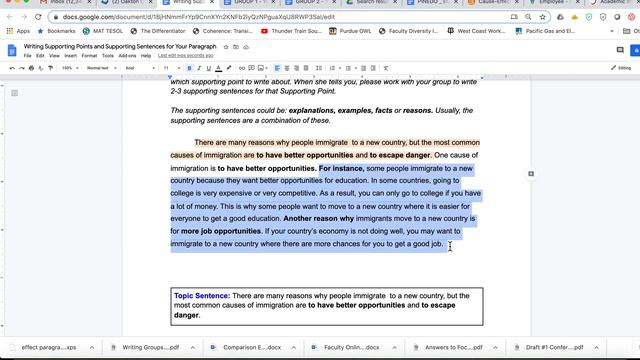Click the document outline icon
The image size is (640, 360).
15,93
